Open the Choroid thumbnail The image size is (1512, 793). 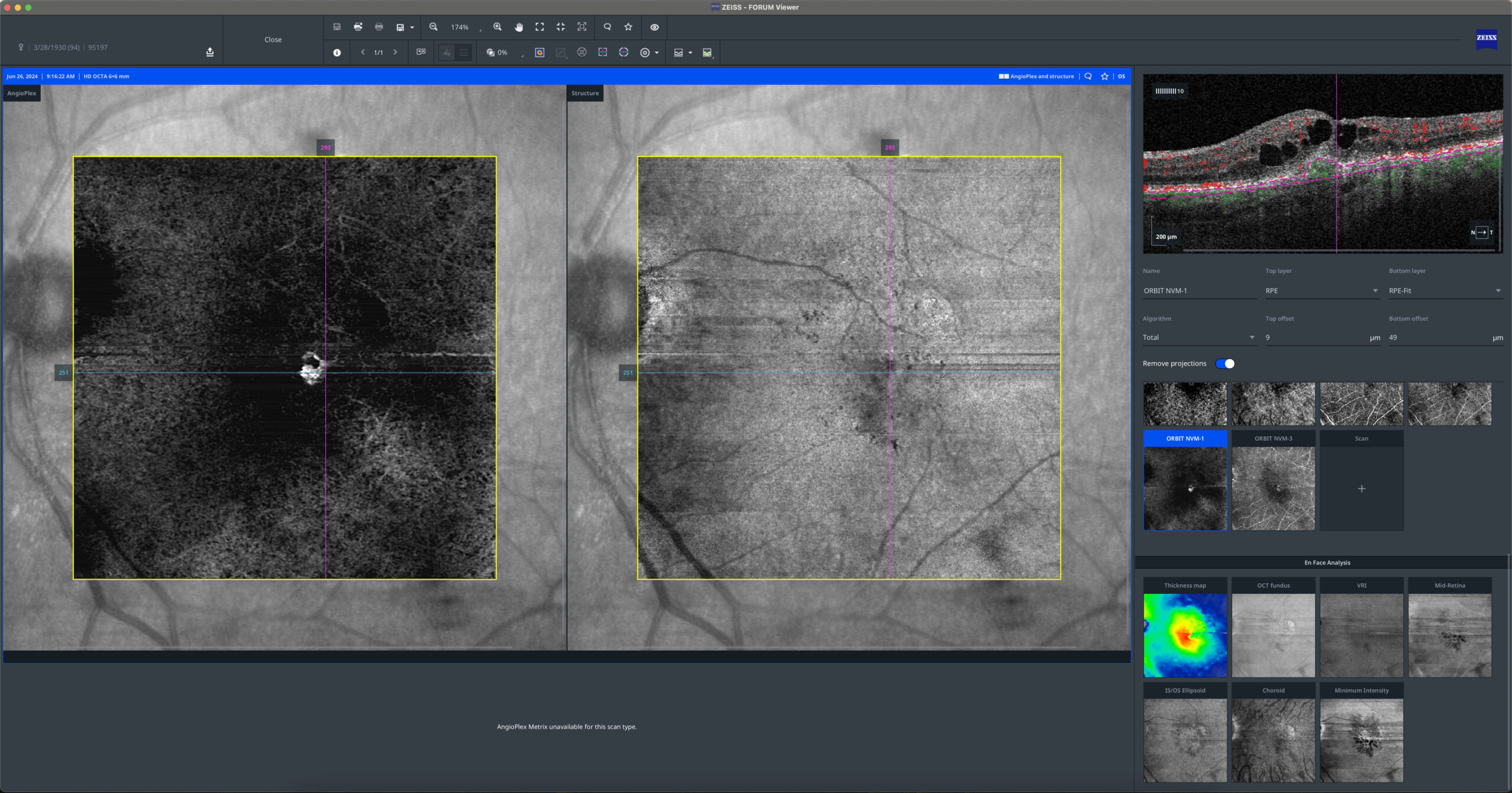1273,733
